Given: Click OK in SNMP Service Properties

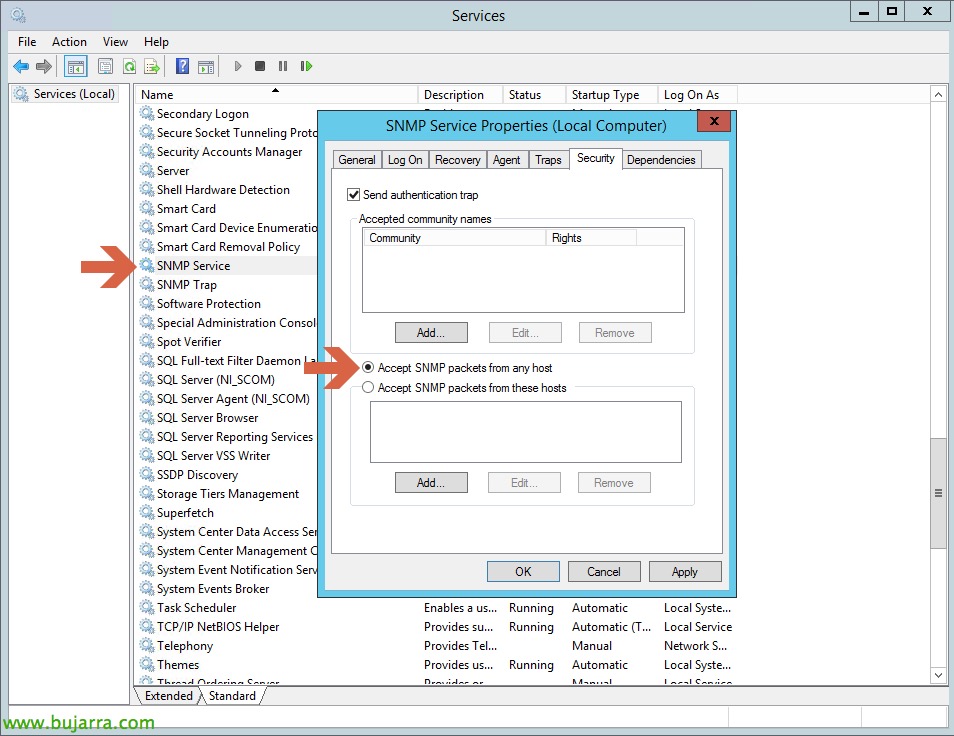Looking at the screenshot, I should click(x=523, y=571).
